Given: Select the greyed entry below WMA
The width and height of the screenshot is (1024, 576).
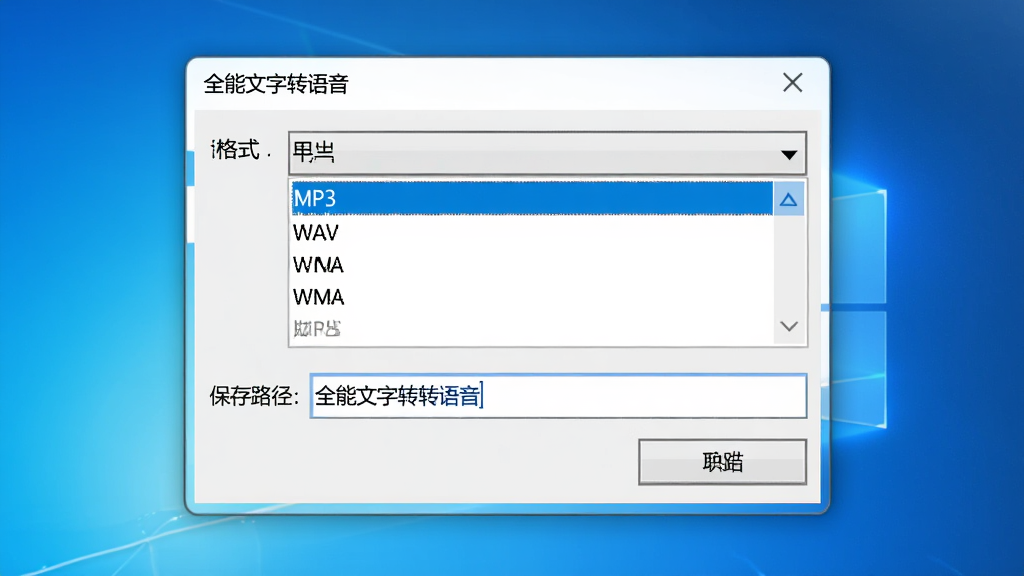Looking at the screenshot, I should 532,328.
